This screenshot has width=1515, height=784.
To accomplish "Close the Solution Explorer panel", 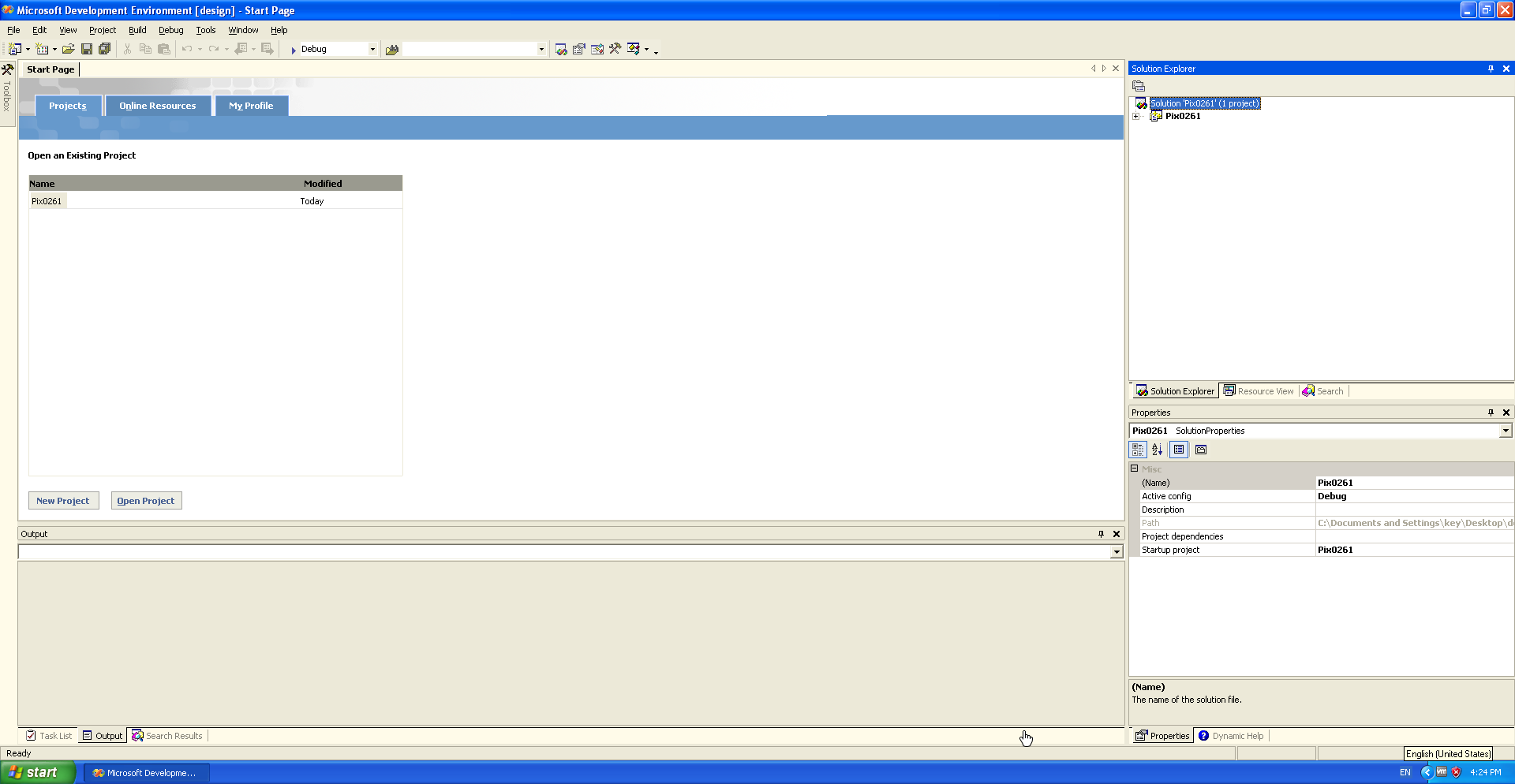I will (x=1506, y=69).
